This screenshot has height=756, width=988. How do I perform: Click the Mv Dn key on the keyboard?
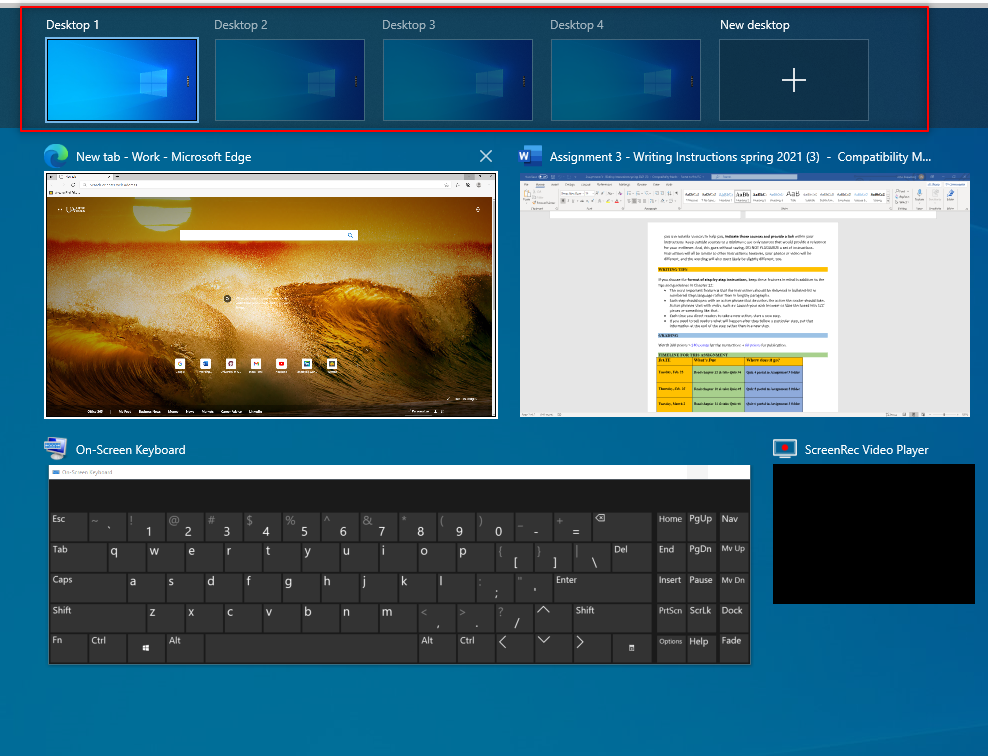732,588
